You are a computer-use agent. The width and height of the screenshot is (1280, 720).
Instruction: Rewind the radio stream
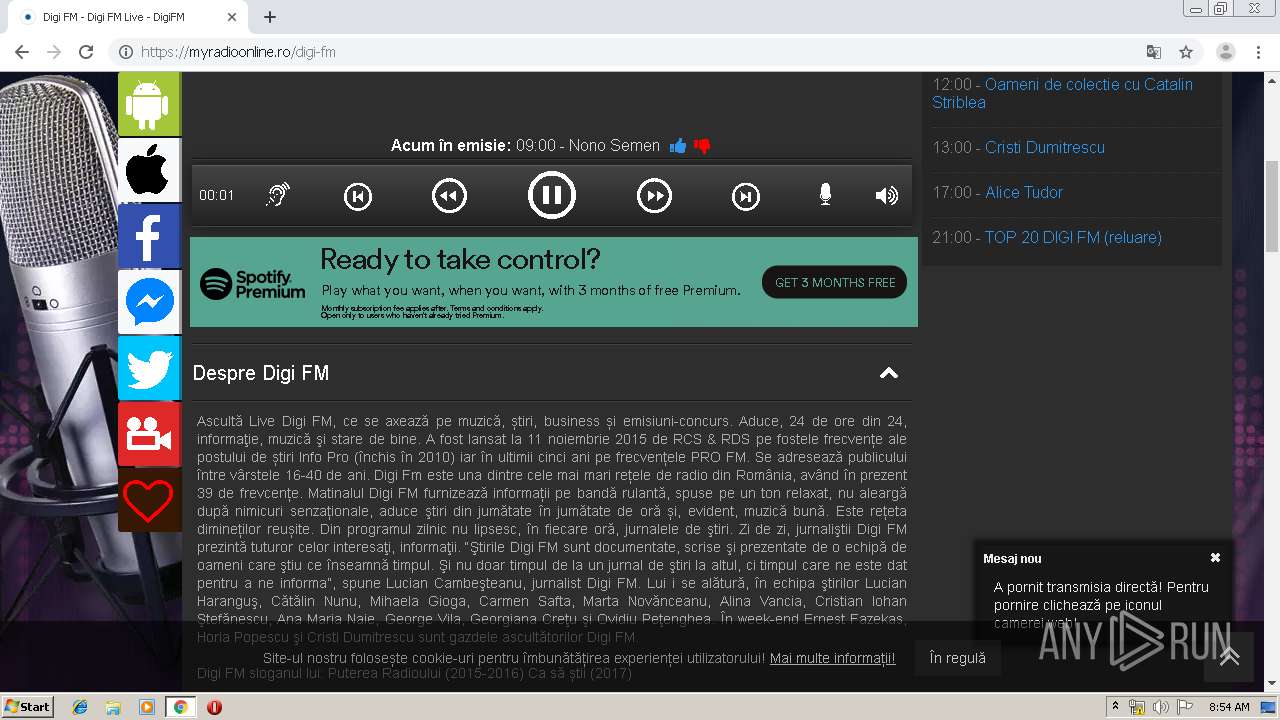[450, 196]
